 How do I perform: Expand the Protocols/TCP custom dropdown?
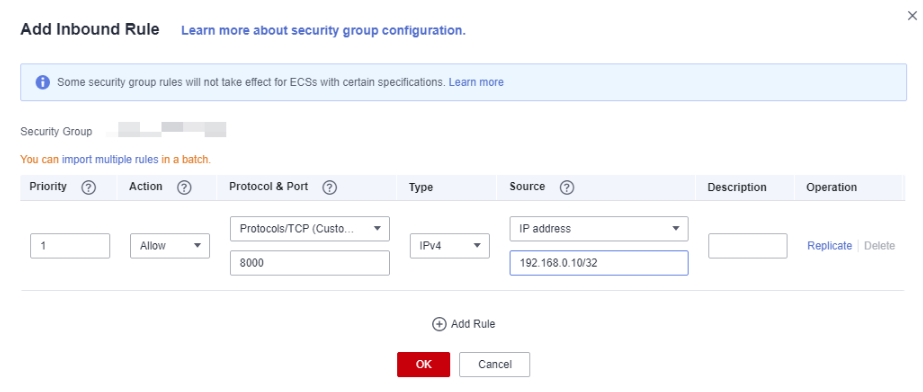[x=310, y=228]
